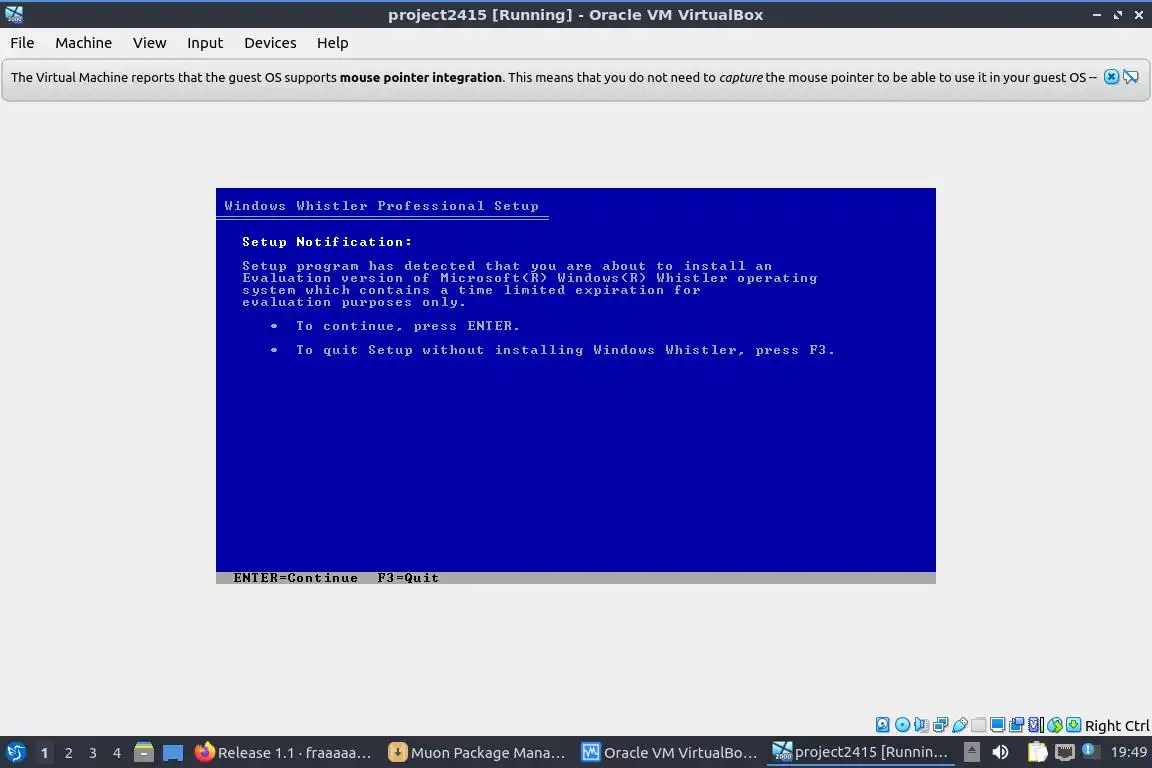Dismiss the mouse pointer integration notification
The height and width of the screenshot is (768, 1152).
tap(1112, 77)
